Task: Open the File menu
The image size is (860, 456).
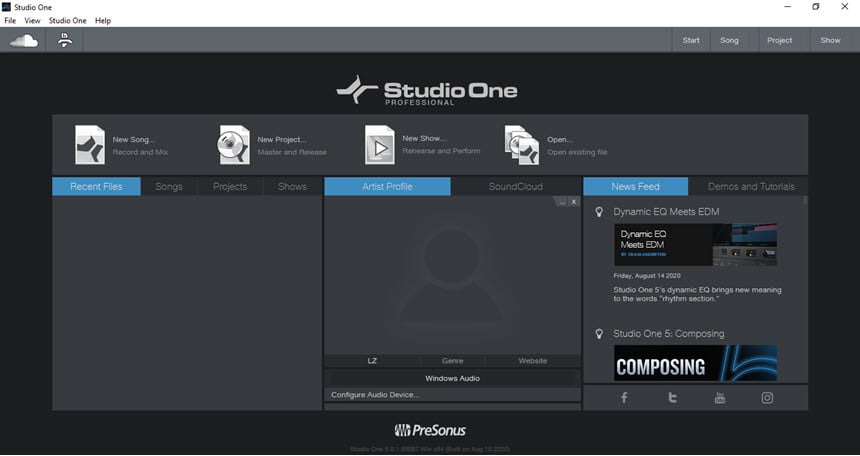Action: click(10, 20)
